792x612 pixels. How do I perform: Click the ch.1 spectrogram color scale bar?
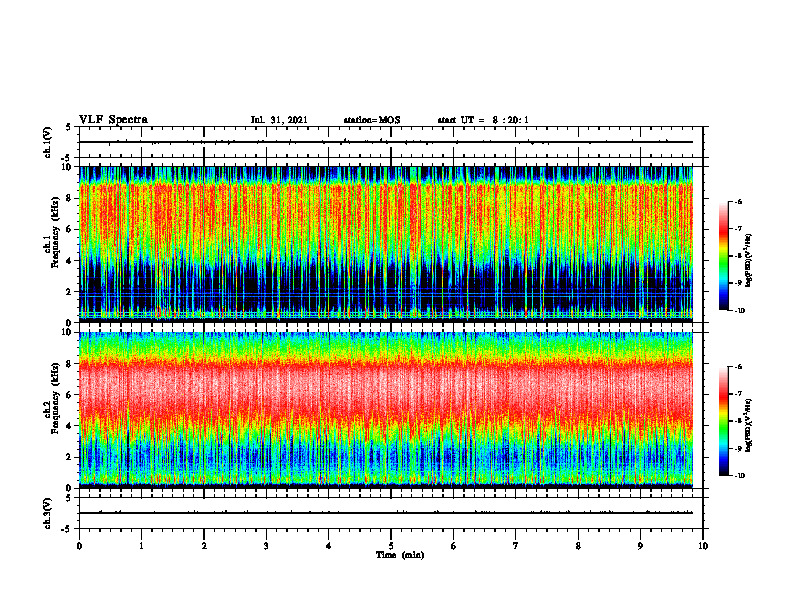pos(723,256)
